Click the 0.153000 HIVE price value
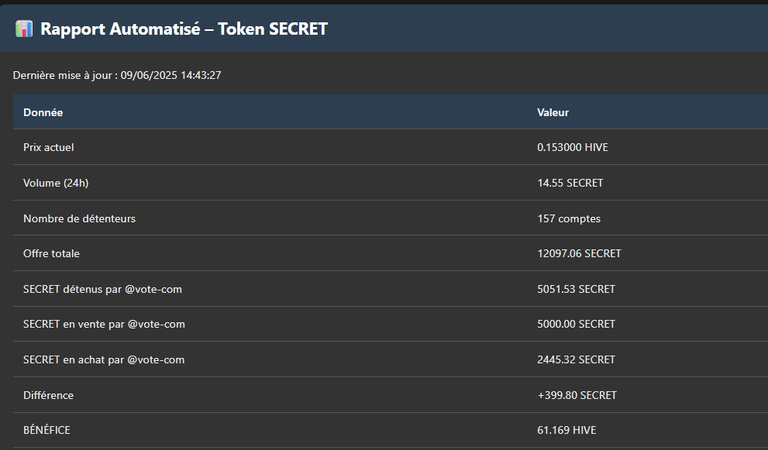Image resolution: width=768 pixels, height=450 pixels. [573, 147]
